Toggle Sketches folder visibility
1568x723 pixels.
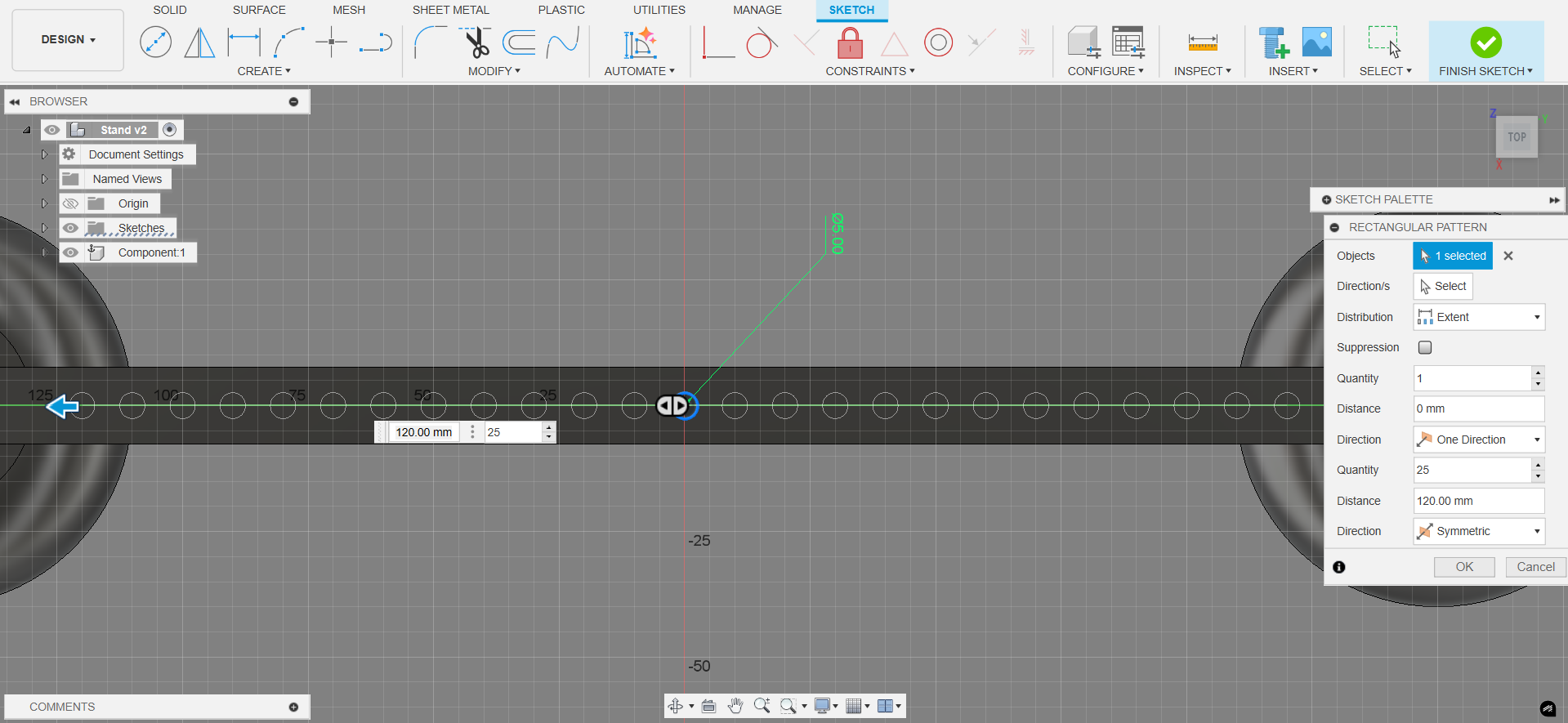point(71,228)
